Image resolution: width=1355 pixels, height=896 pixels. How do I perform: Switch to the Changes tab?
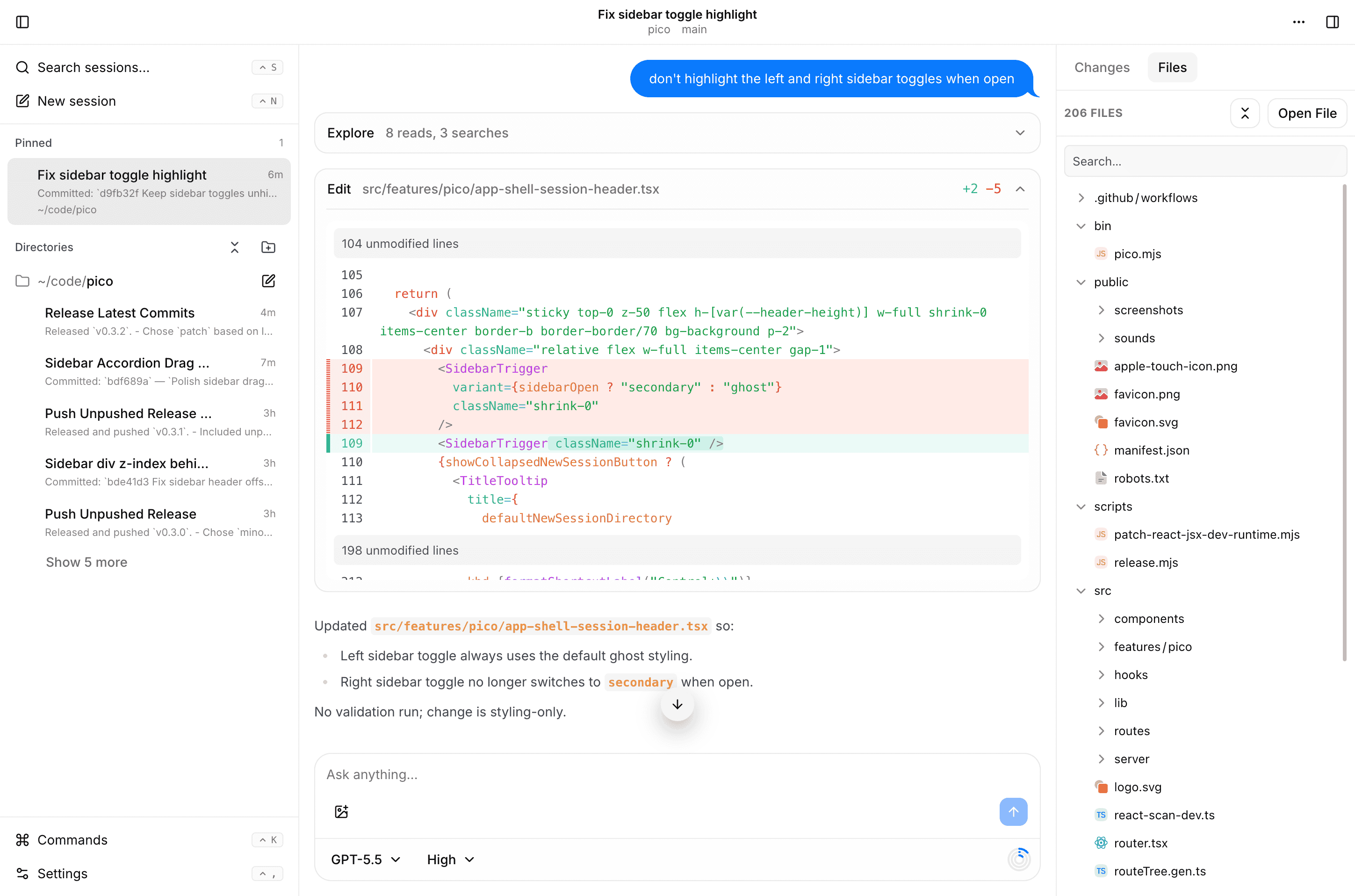1102,67
